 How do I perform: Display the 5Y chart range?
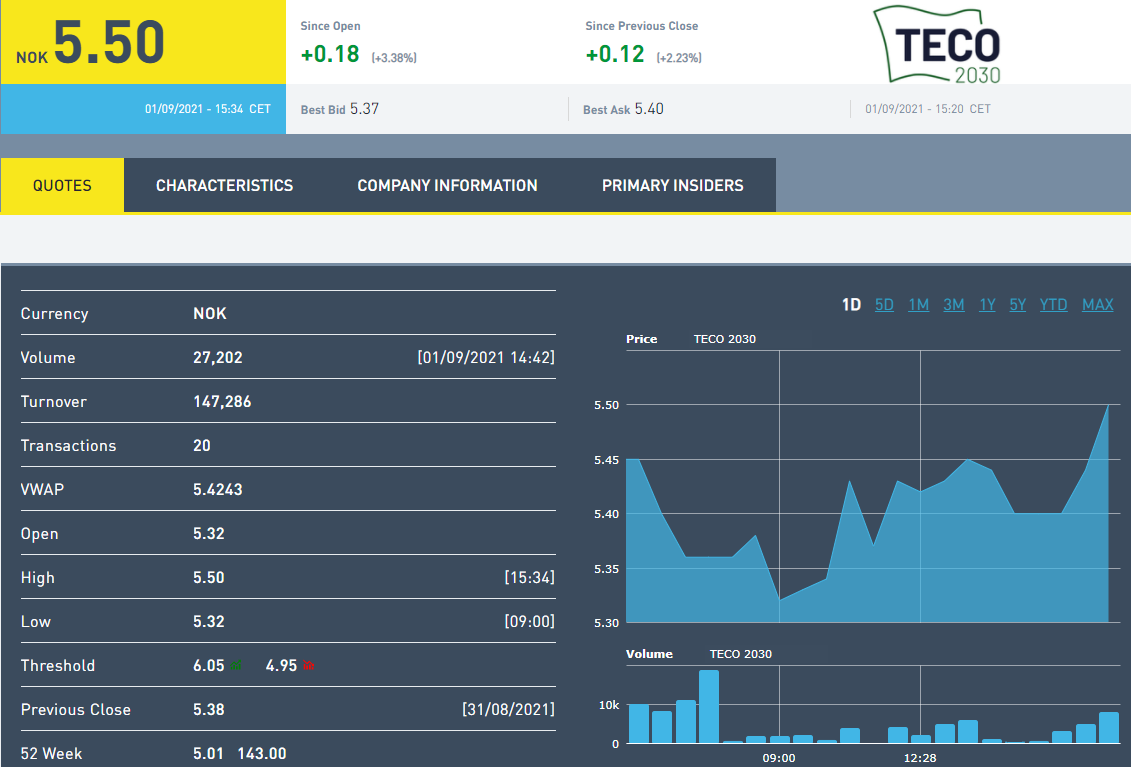(x=1017, y=304)
